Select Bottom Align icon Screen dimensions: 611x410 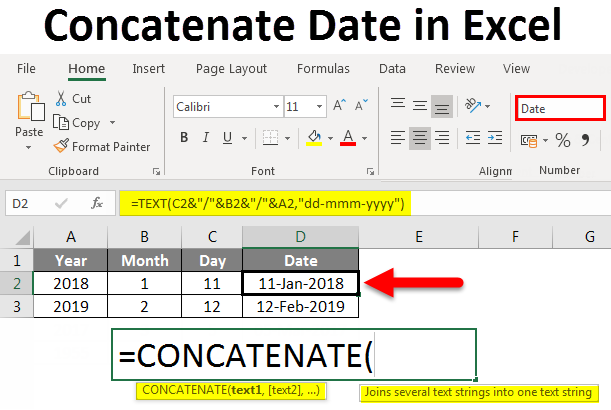442,106
